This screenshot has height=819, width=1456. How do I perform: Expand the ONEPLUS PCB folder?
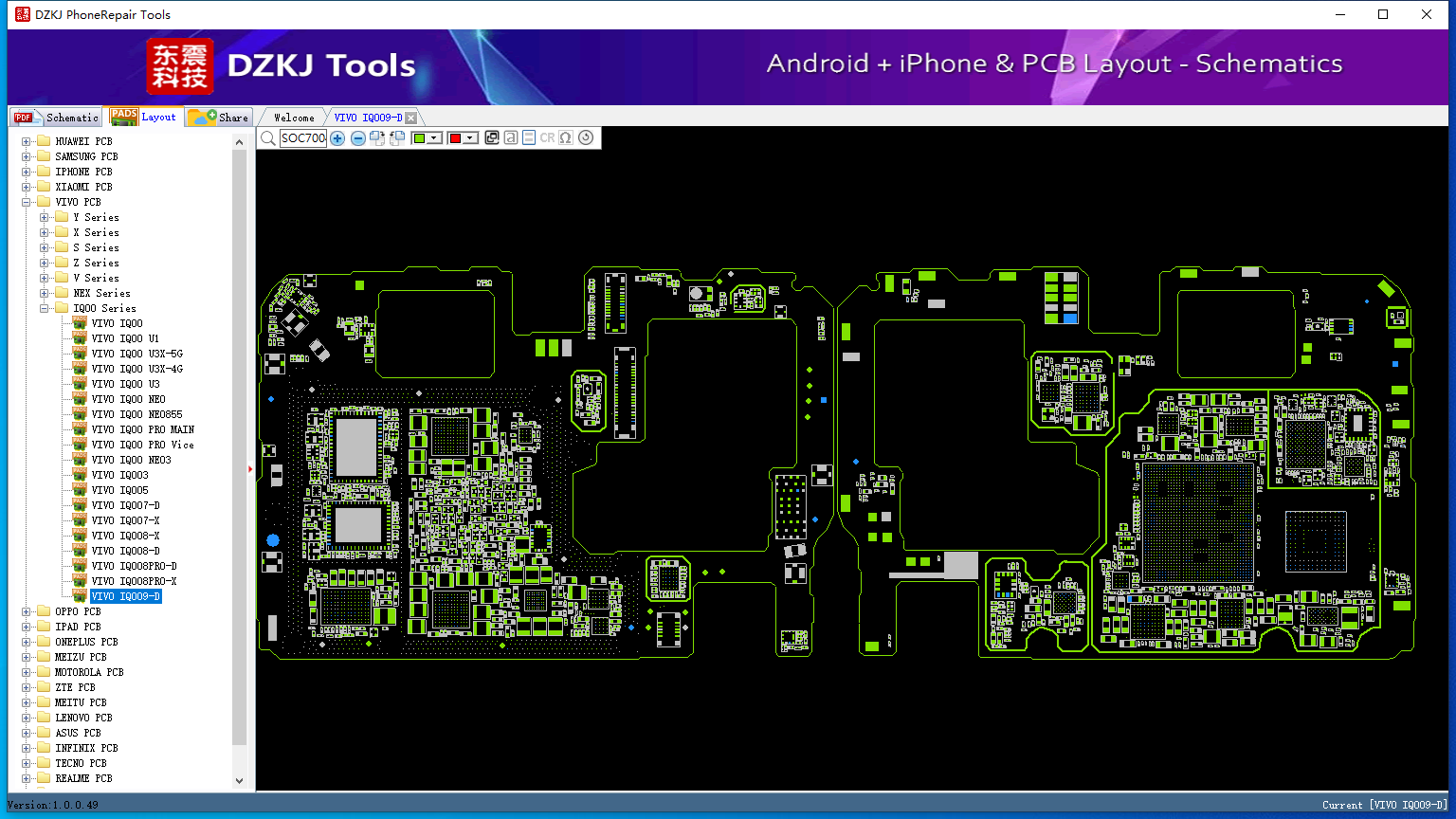click(27, 642)
